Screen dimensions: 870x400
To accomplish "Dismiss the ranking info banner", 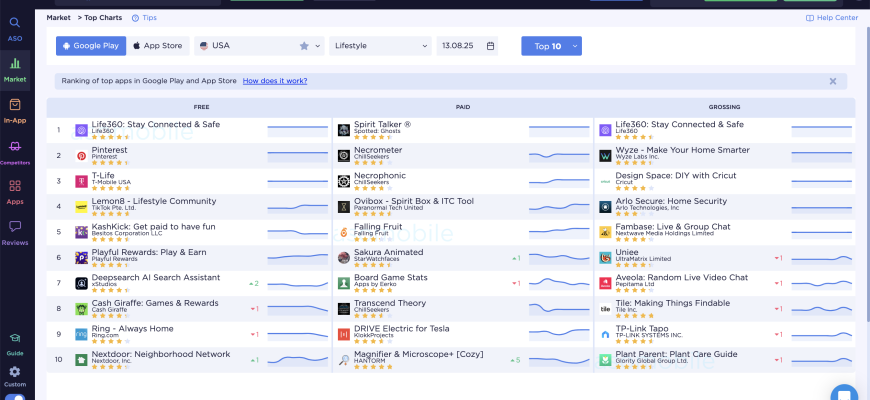I will coord(833,81).
